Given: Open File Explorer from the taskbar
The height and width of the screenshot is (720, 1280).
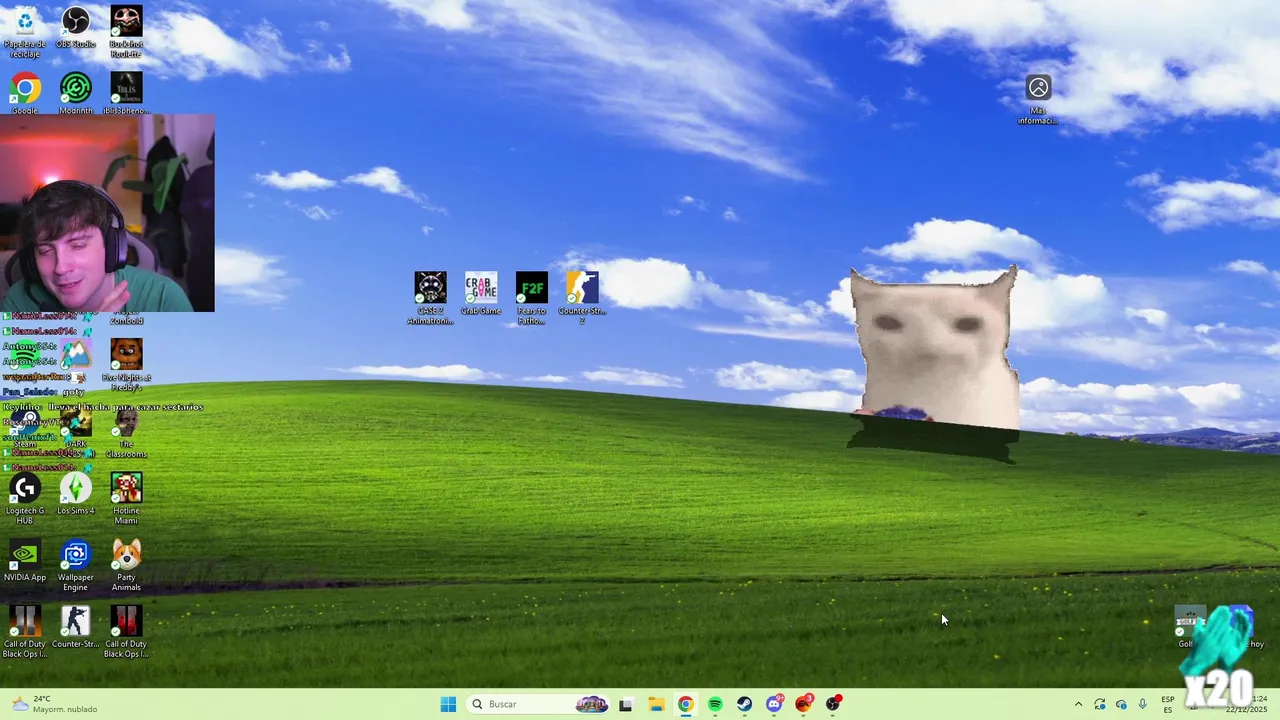Looking at the screenshot, I should 656,704.
